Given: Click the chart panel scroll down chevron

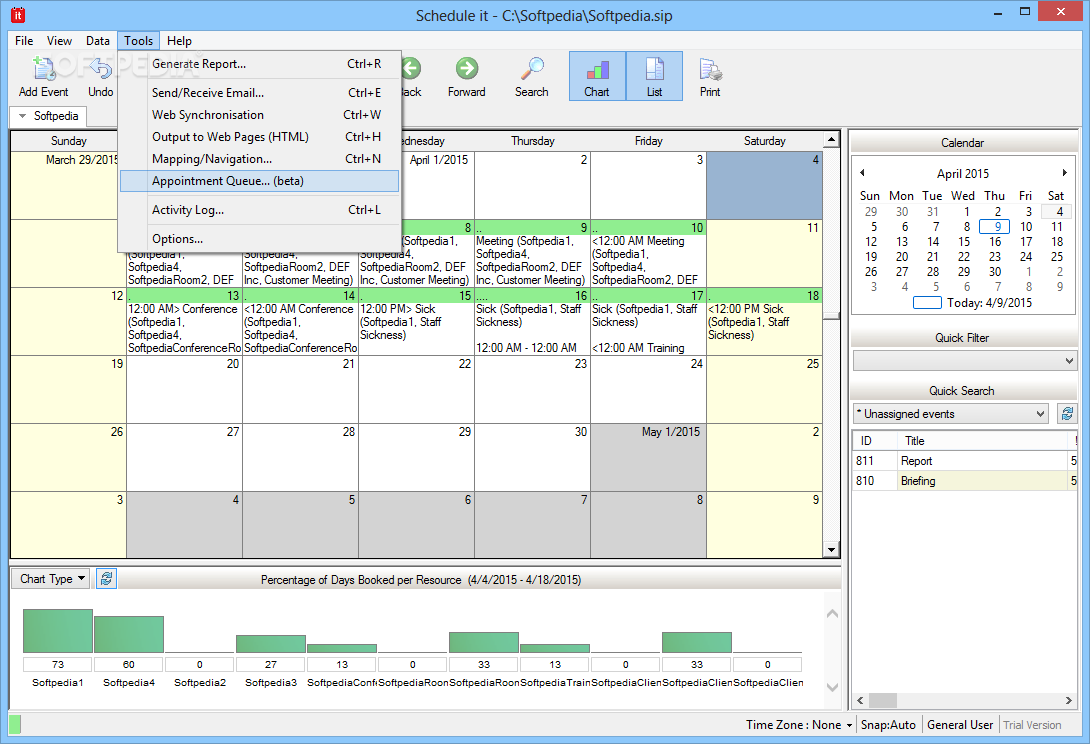Looking at the screenshot, I should coord(832,687).
